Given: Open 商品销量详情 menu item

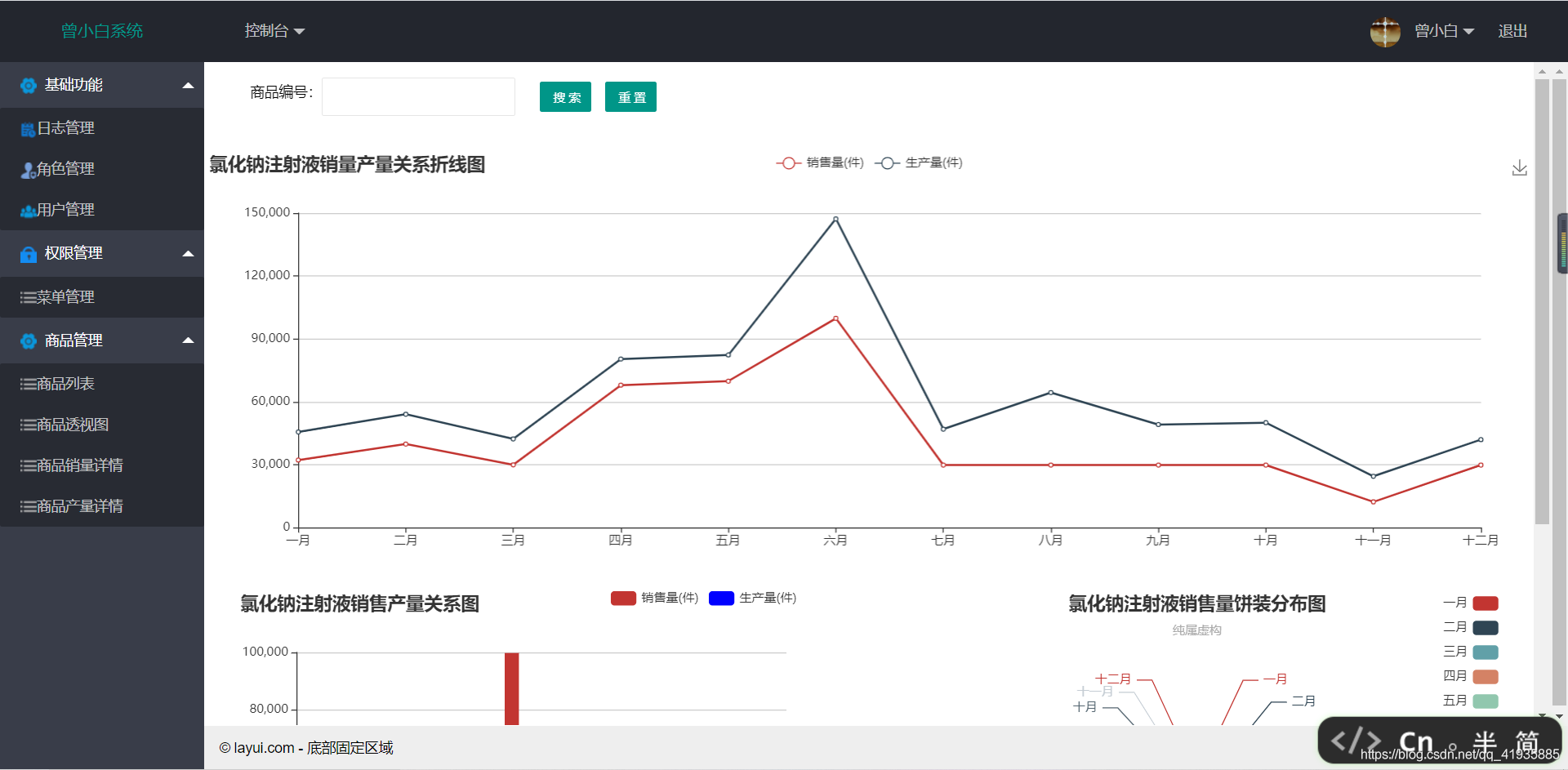Looking at the screenshot, I should pyautogui.click(x=102, y=465).
